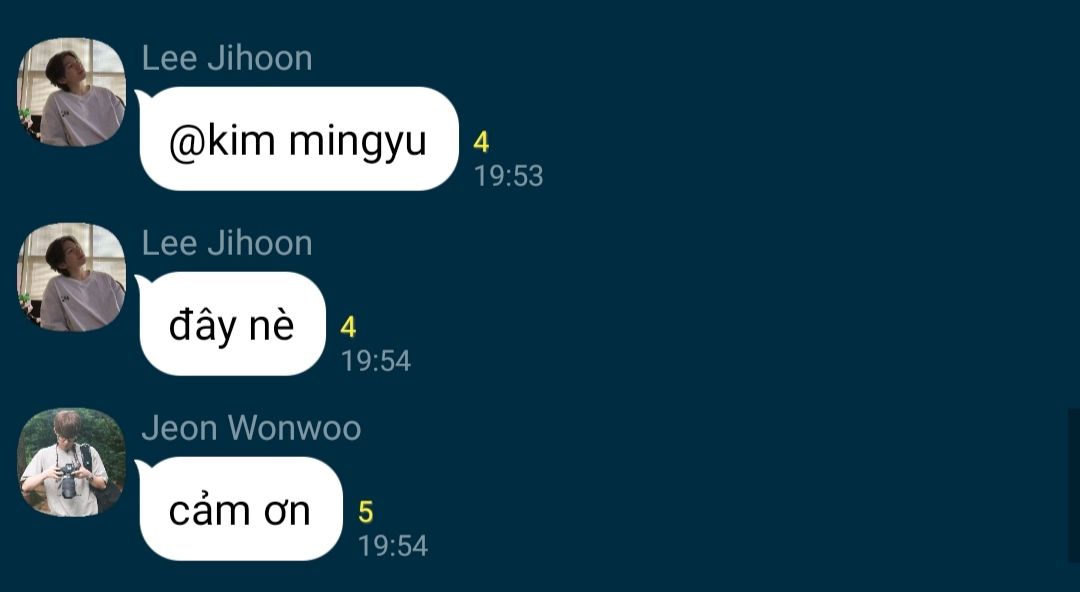Tap the 19:54 timestamp beside 'đây nè'
The image size is (1080, 592).
pyautogui.click(x=376, y=360)
